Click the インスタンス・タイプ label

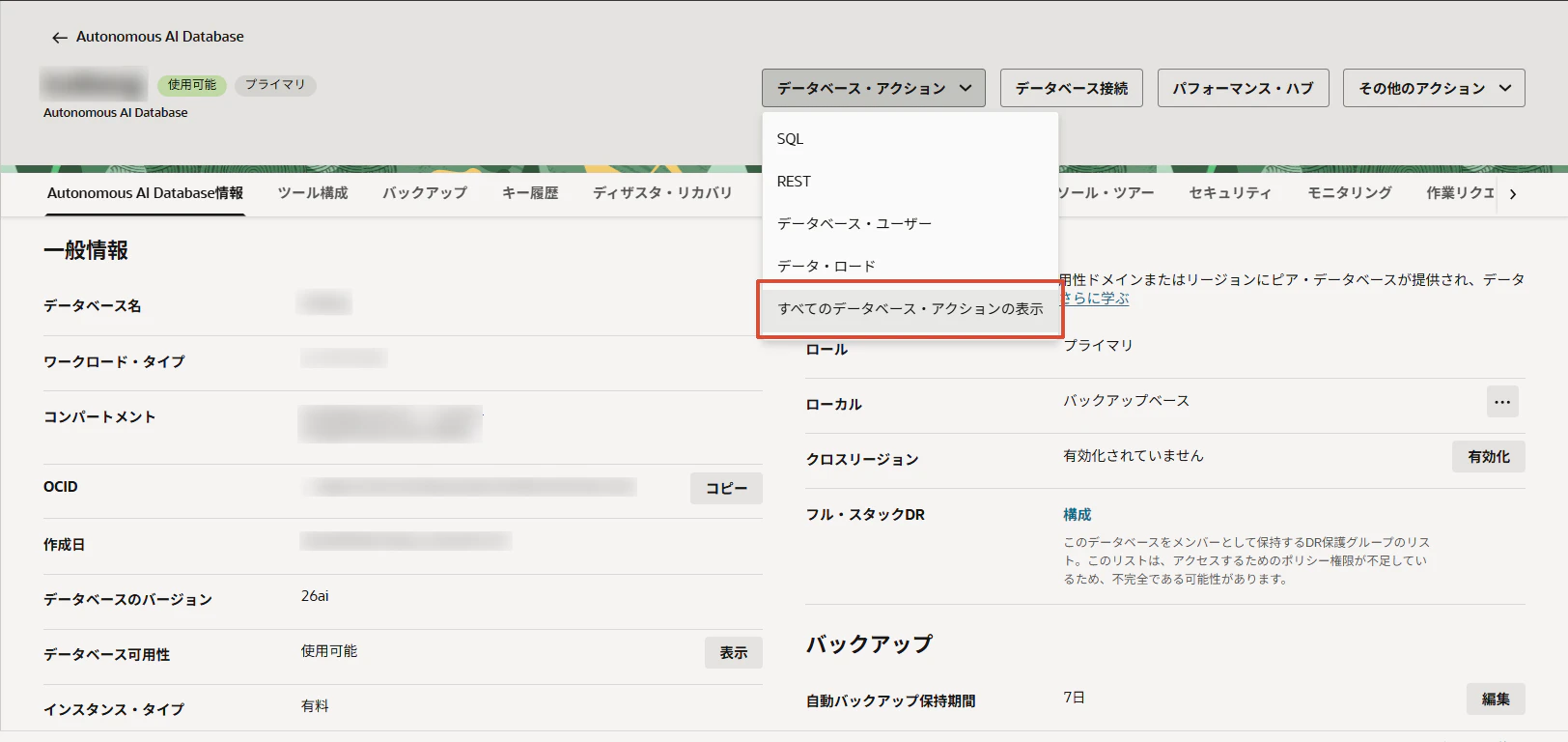(x=114, y=710)
